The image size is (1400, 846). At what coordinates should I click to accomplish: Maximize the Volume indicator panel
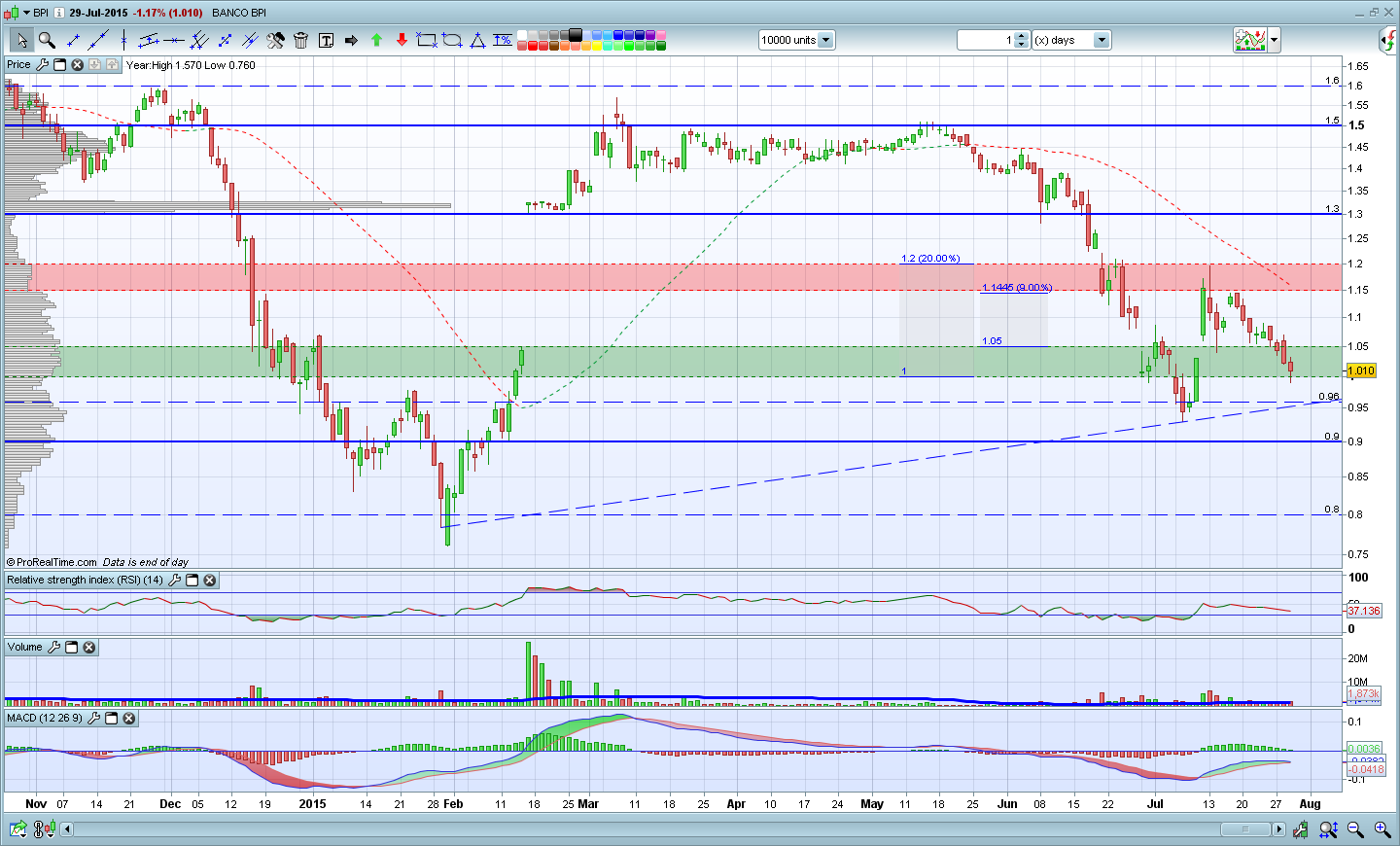[x=71, y=648]
